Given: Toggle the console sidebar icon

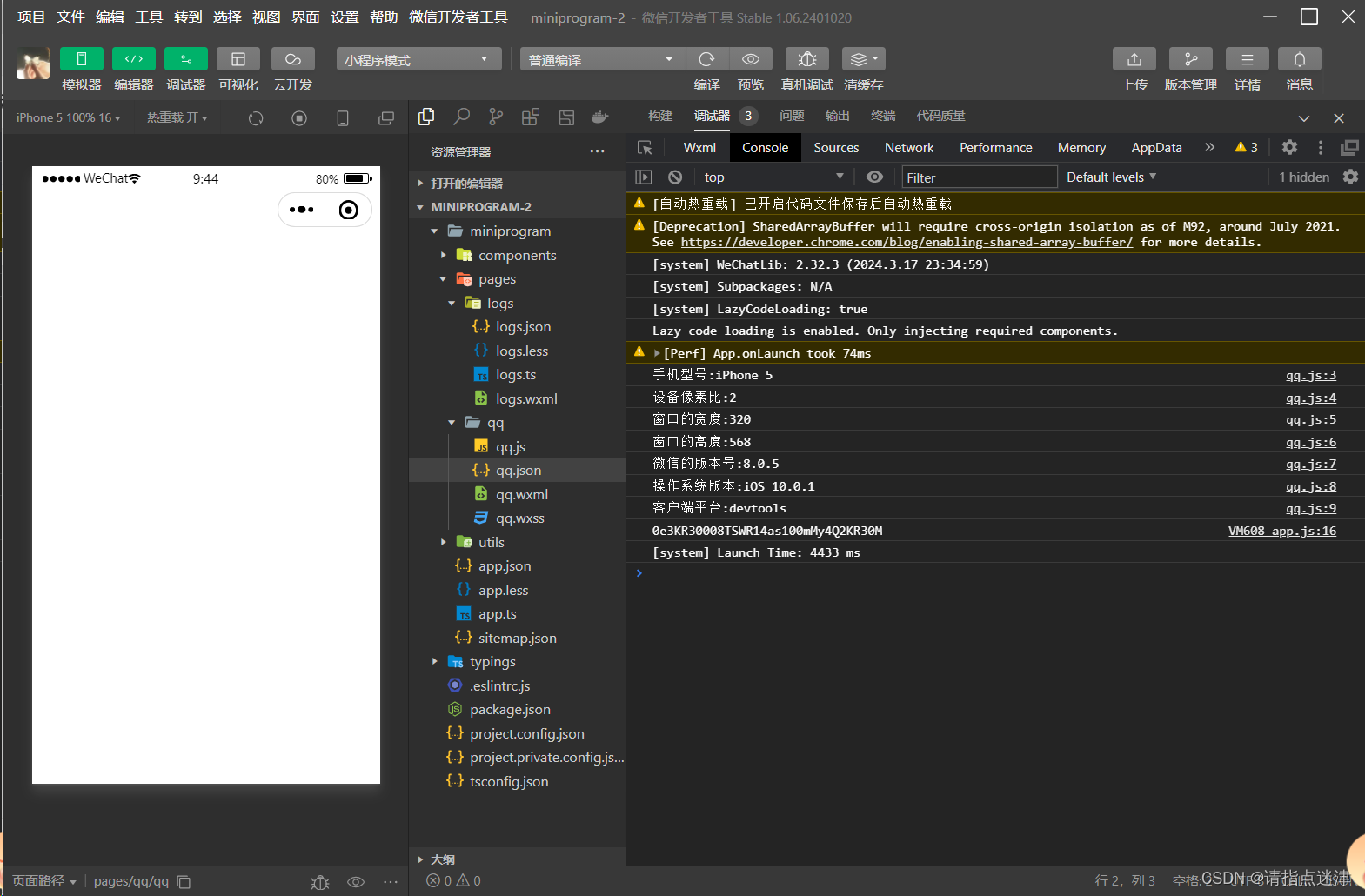Looking at the screenshot, I should click(644, 177).
